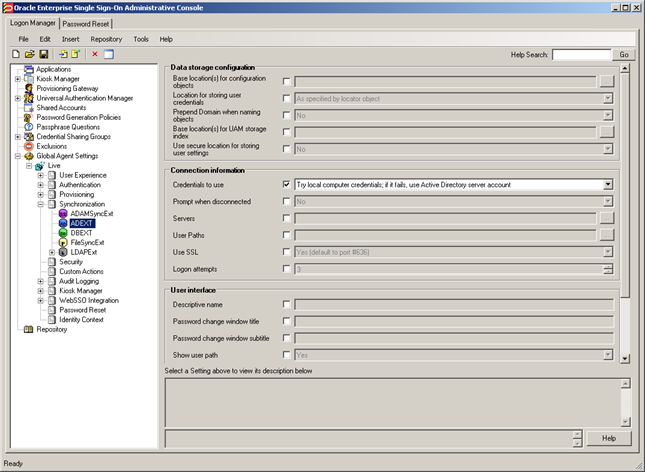The height and width of the screenshot is (472, 645).
Task: Uncheck the Credentials to use checkbox
Action: click(x=287, y=184)
